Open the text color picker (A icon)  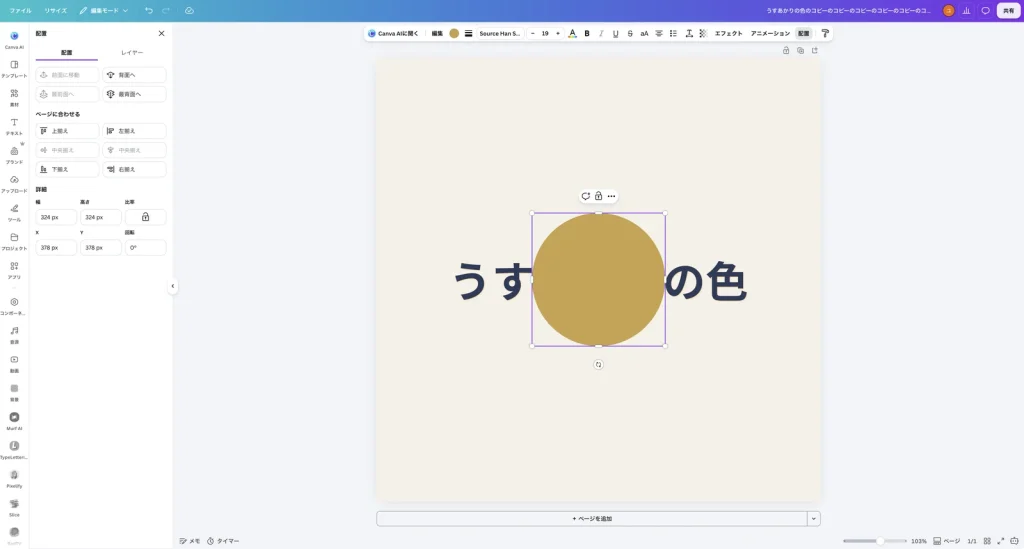(x=572, y=33)
